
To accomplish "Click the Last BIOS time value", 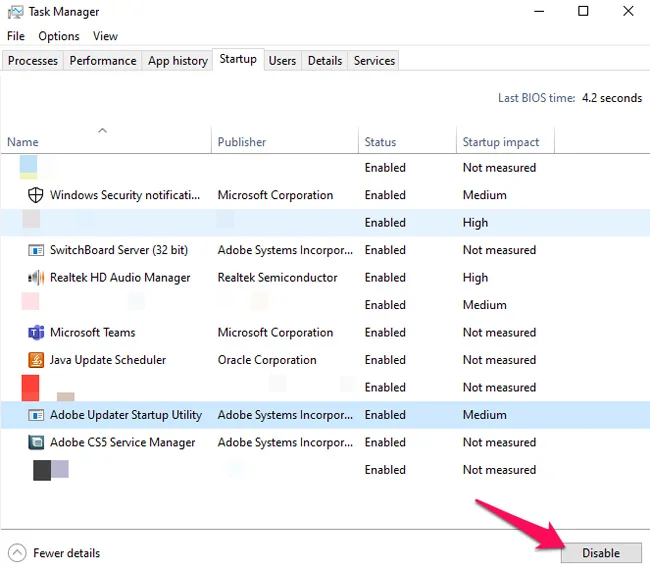I will pos(612,98).
